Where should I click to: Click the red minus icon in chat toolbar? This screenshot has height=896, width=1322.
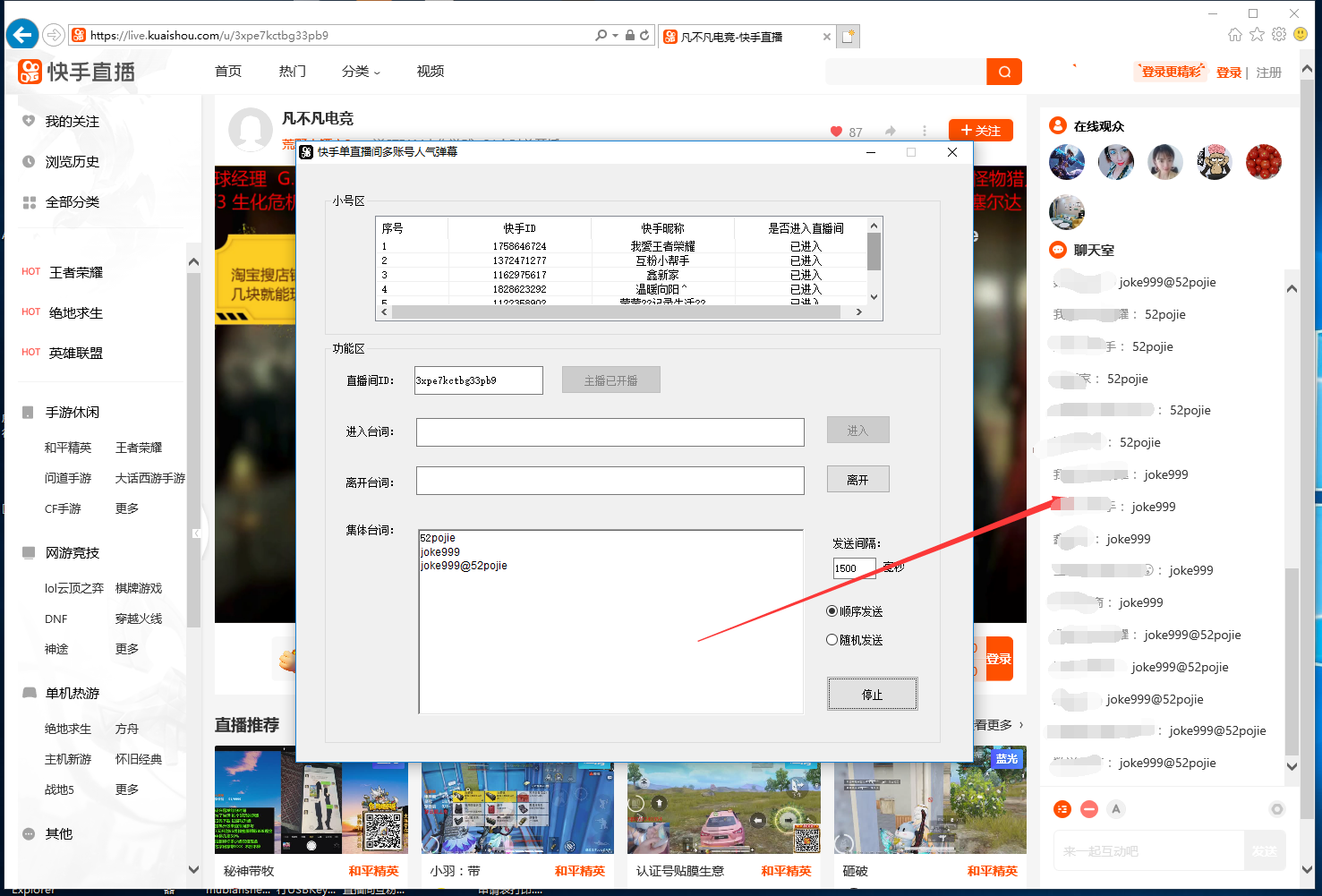(x=1089, y=809)
